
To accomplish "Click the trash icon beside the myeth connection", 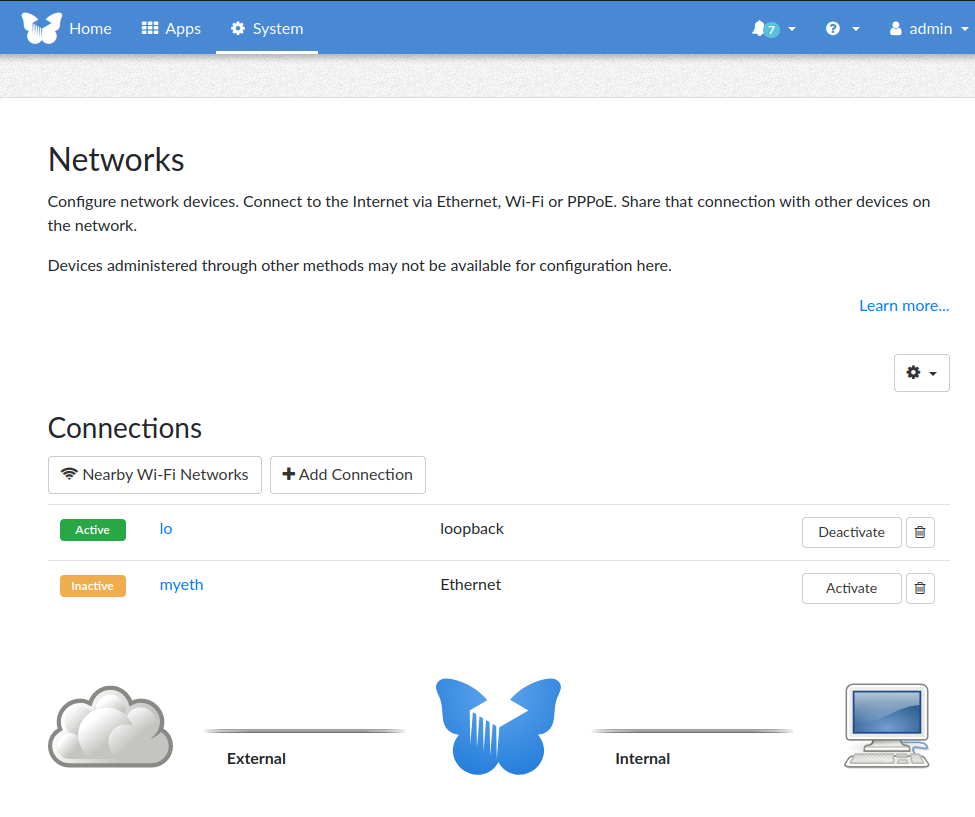I will pyautogui.click(x=919, y=588).
